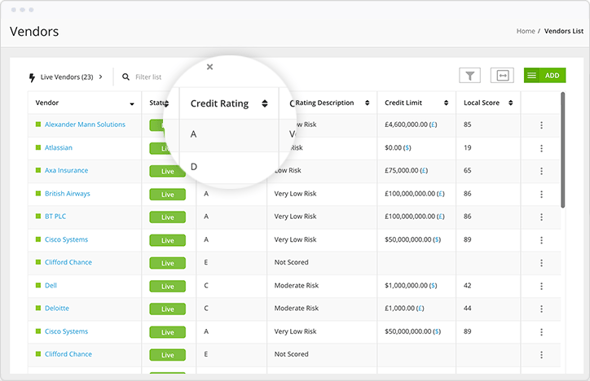This screenshot has width=590, height=381.
Task: Sort by the Credit Rating column arrows
Action: (265, 103)
